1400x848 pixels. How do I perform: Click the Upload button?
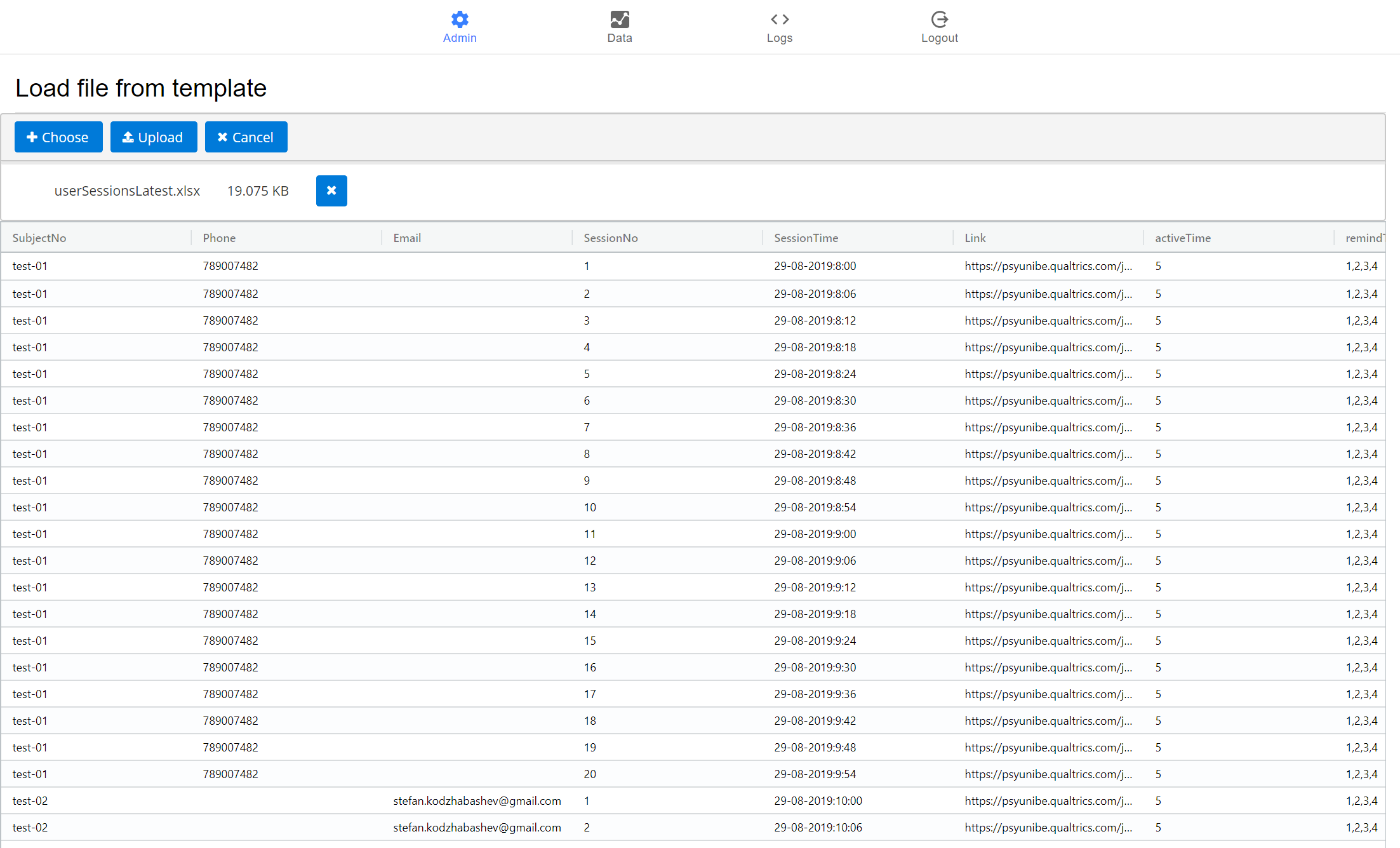pyautogui.click(x=154, y=137)
